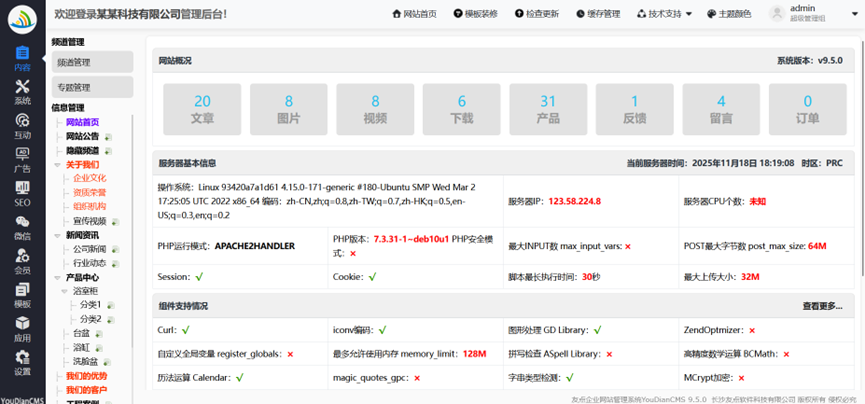Collapse the 浴室柜 tree branch
This screenshot has height=404, width=865.
click(x=65, y=291)
